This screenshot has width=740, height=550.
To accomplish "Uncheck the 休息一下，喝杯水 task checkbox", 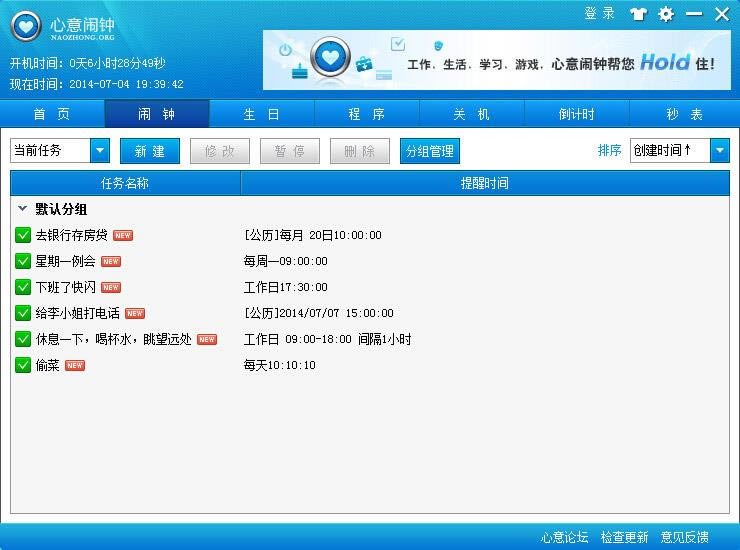I will [23, 339].
